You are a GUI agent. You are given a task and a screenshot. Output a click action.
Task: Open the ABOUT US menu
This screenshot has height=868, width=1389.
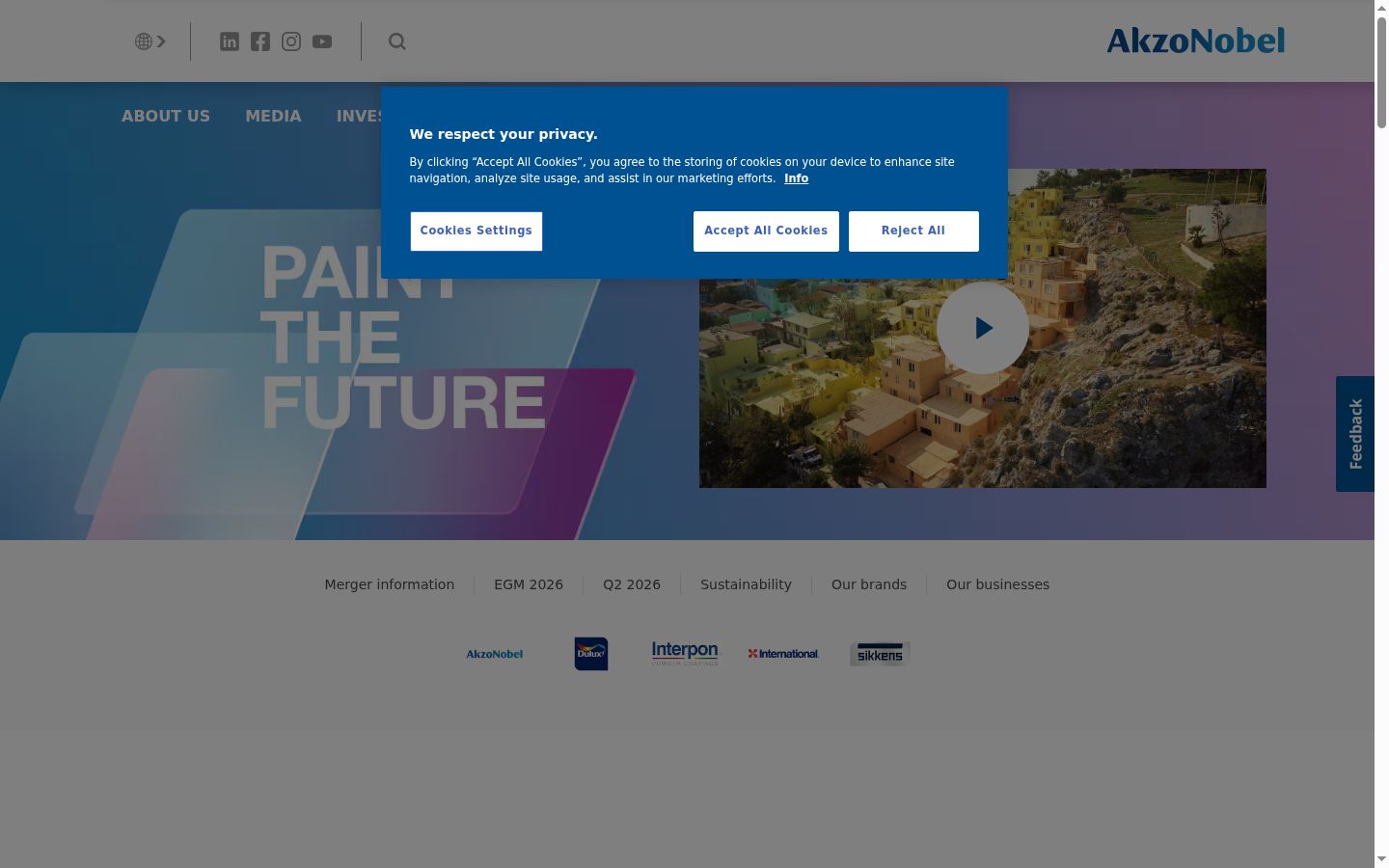(x=166, y=116)
